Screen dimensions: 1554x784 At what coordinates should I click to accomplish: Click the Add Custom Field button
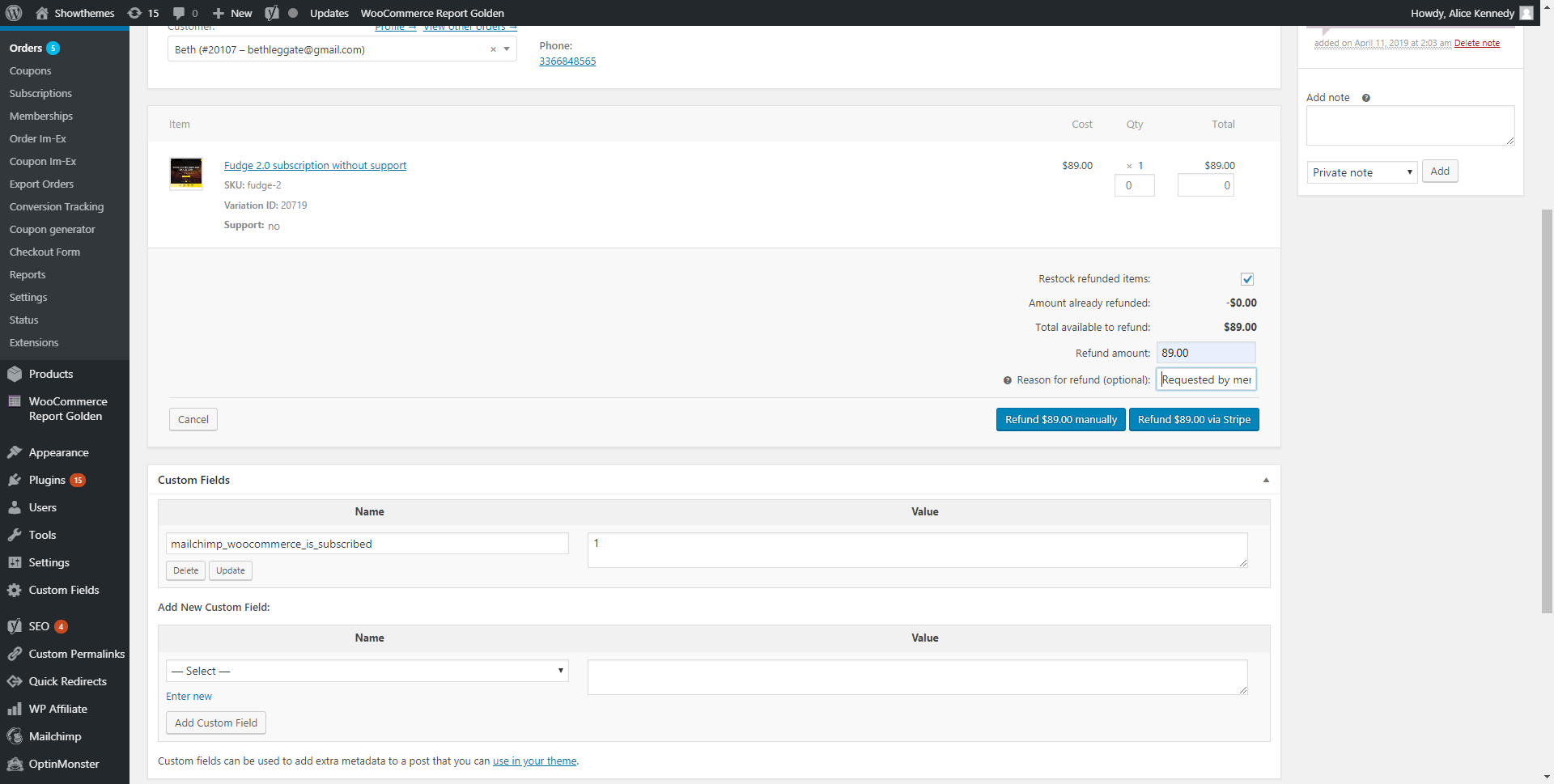point(215,723)
